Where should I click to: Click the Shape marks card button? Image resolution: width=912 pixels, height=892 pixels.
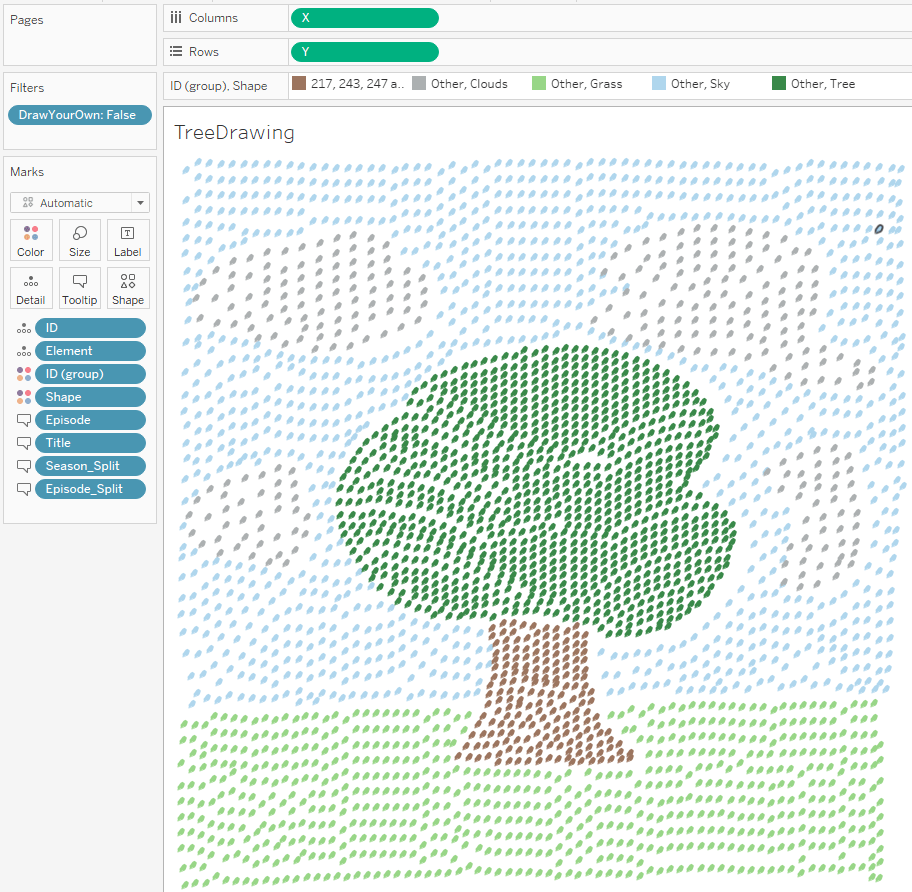pyautogui.click(x=128, y=287)
